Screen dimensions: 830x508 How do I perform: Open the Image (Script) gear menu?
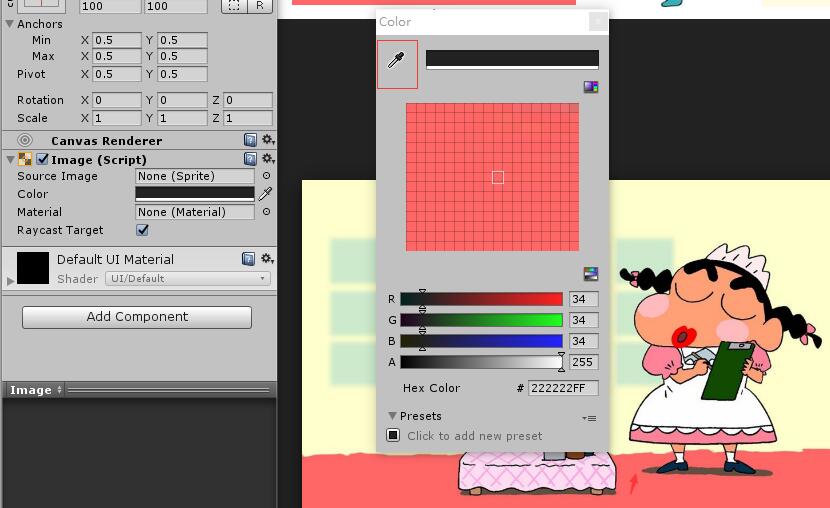[267, 158]
